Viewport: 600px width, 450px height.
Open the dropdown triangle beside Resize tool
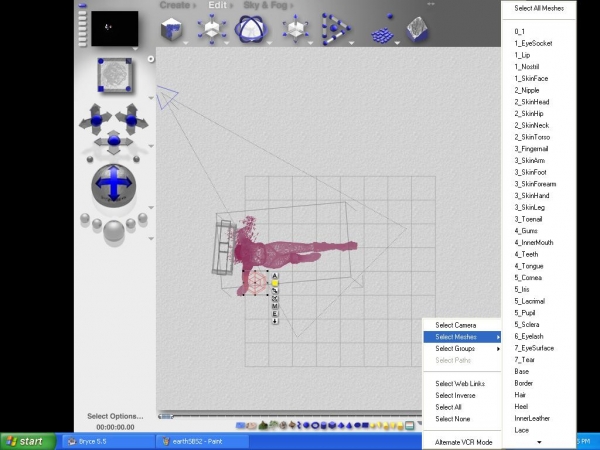[x=227, y=43]
